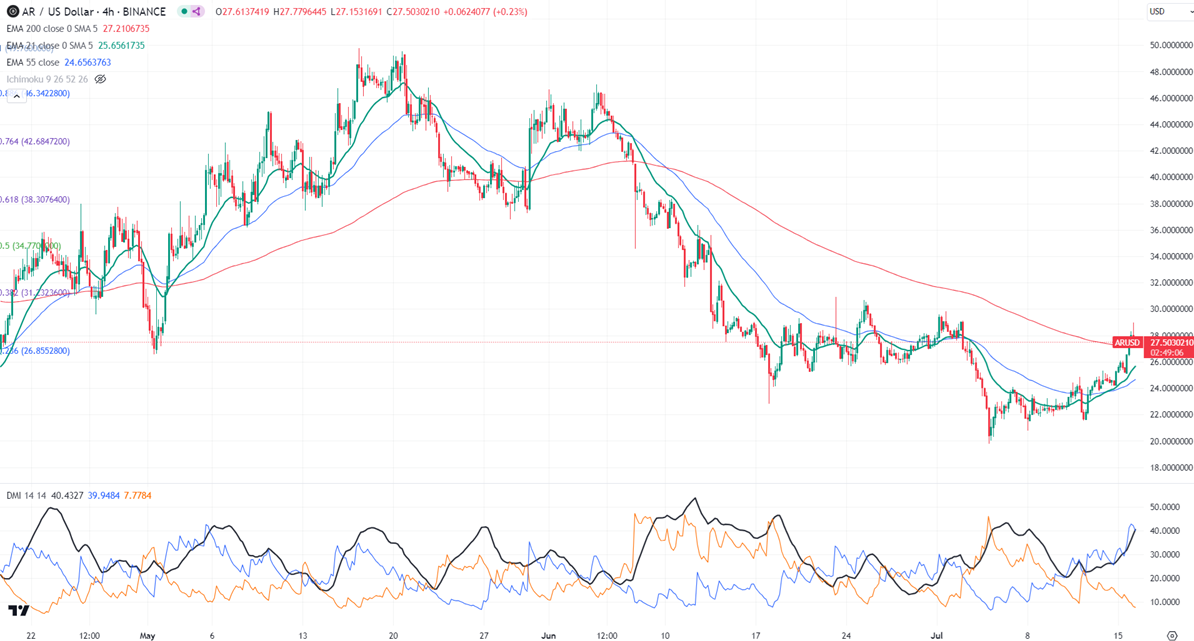Click the purple data connection icon

tap(197, 11)
